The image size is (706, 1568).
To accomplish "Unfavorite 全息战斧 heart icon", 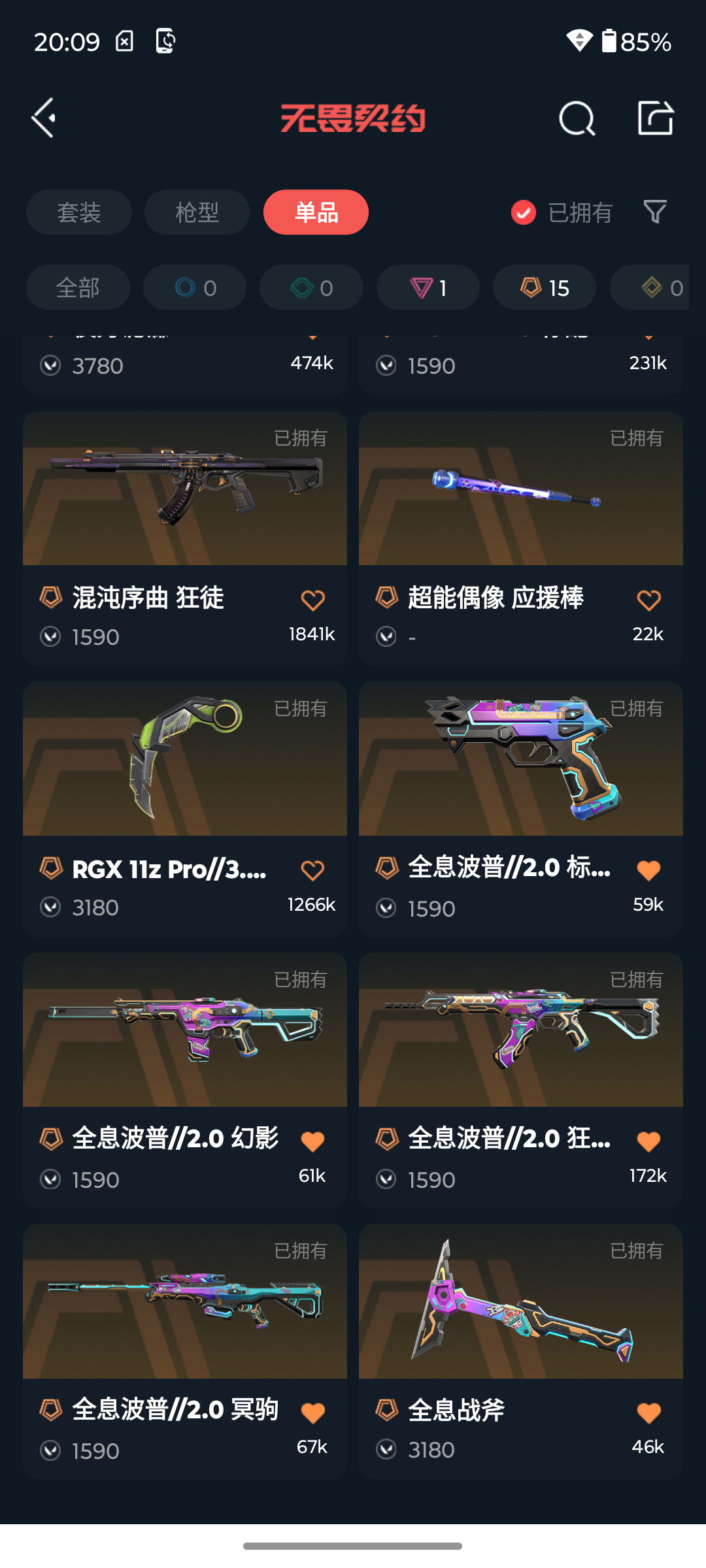I will [x=648, y=1413].
